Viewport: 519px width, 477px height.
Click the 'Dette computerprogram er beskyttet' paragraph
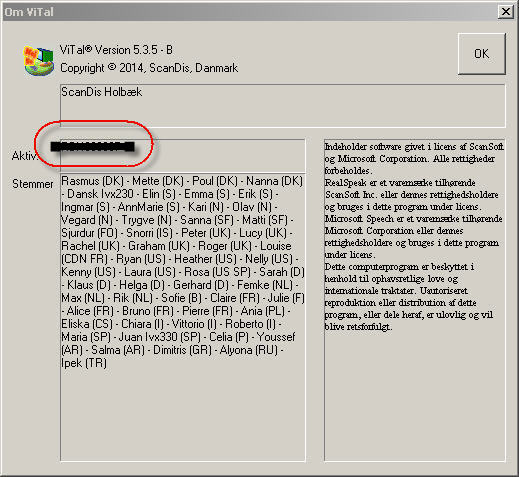point(409,297)
